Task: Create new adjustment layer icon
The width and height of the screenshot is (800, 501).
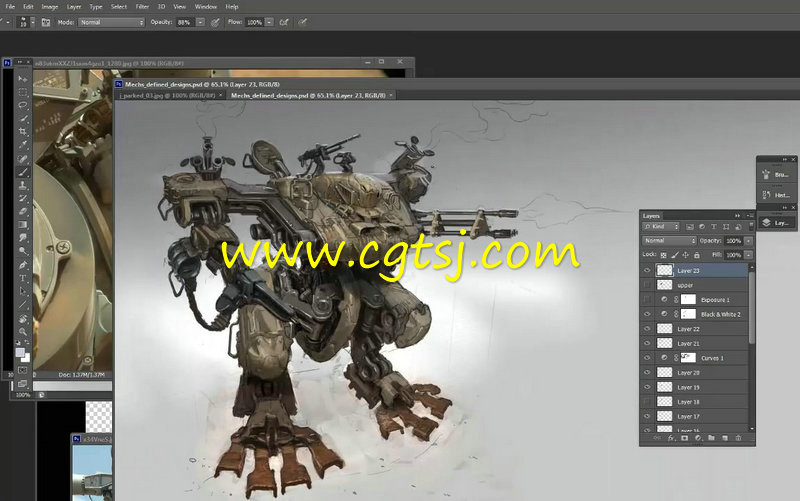Action: click(x=698, y=438)
